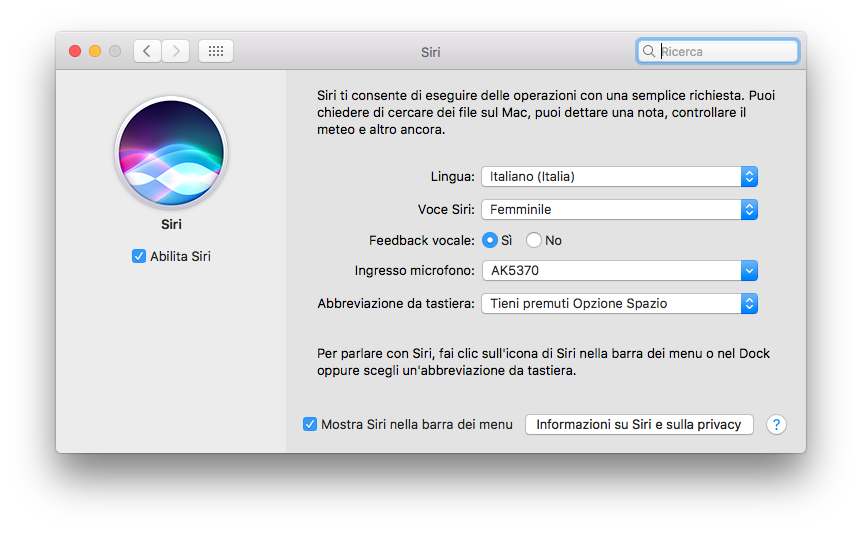The image size is (862, 533).
Task: Click the Voce Siri: label
Action: coord(446,209)
